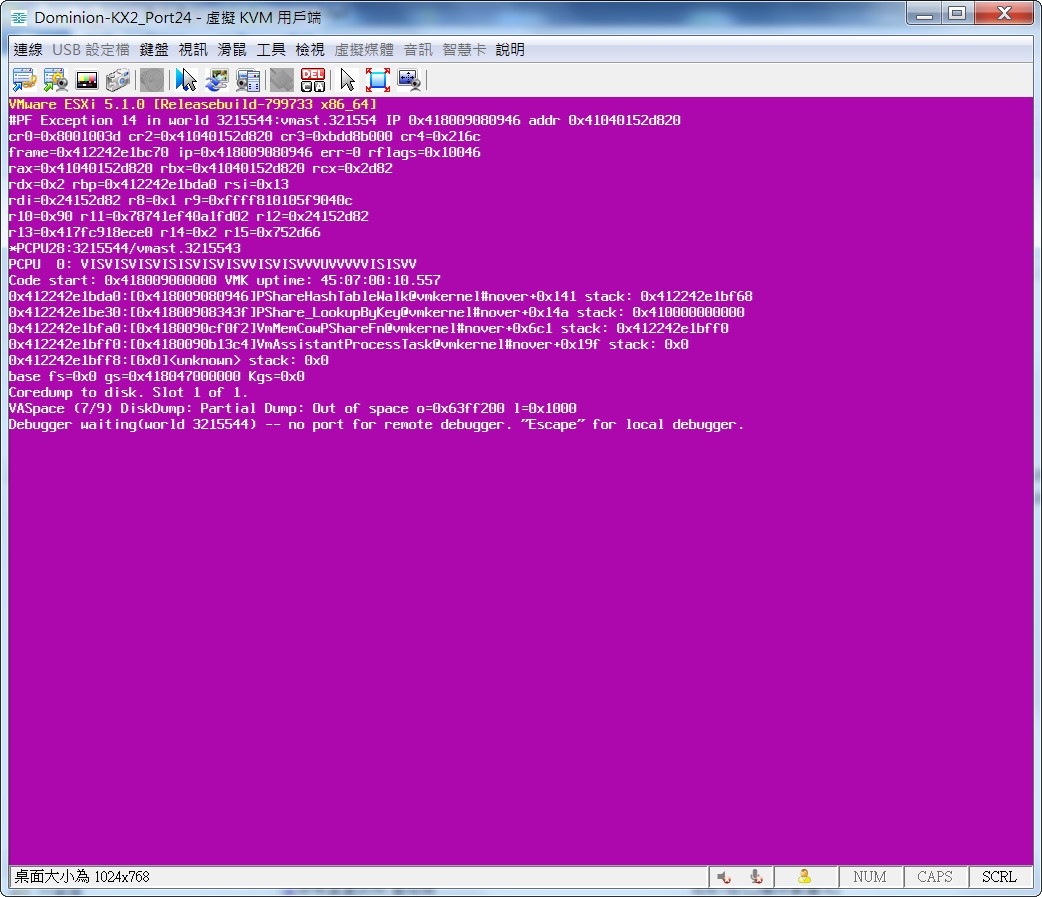This screenshot has width=1042, height=897.
Task: Click the connected user status icon
Action: tap(805, 876)
